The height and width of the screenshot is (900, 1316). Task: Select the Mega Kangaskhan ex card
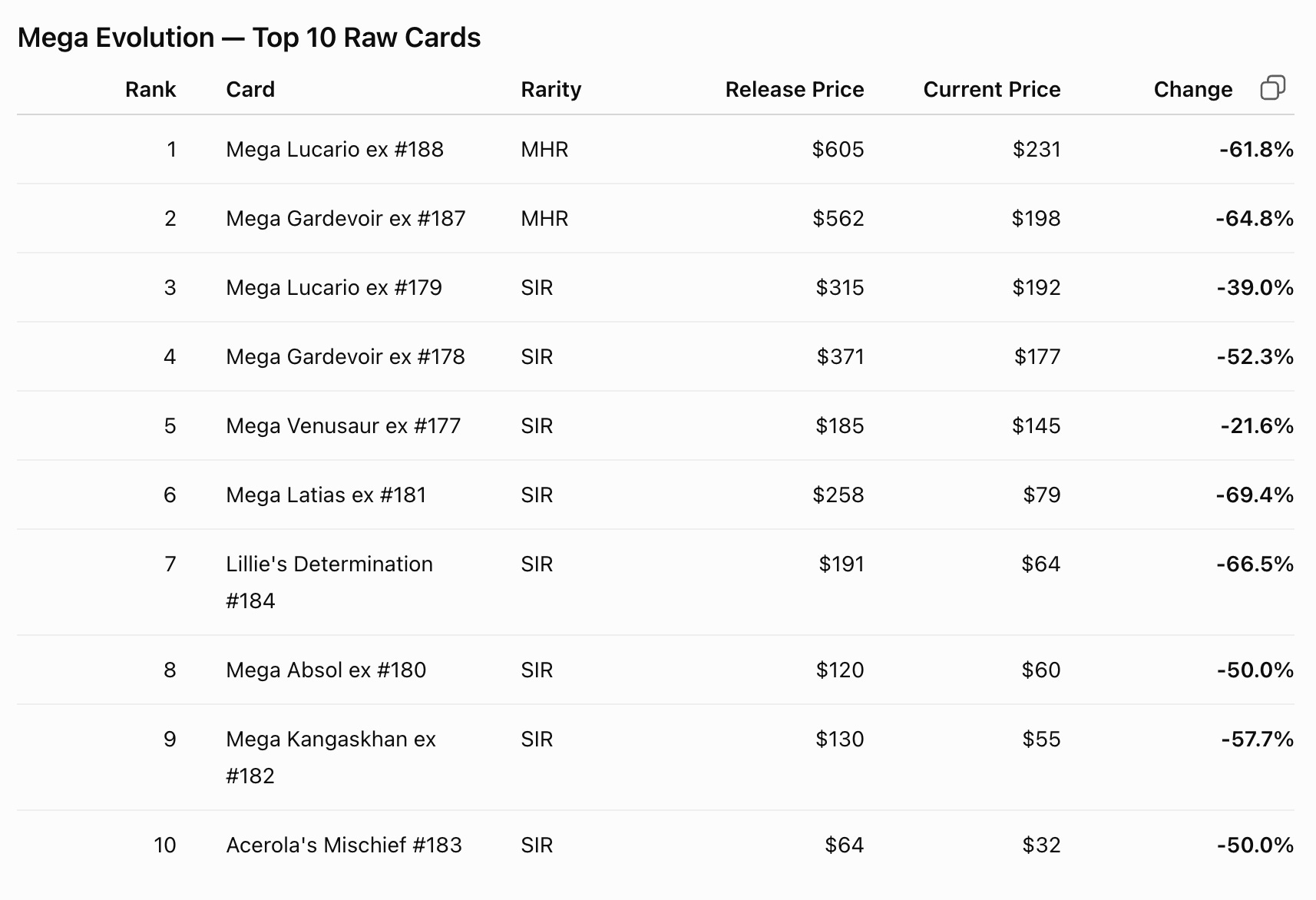point(331,757)
